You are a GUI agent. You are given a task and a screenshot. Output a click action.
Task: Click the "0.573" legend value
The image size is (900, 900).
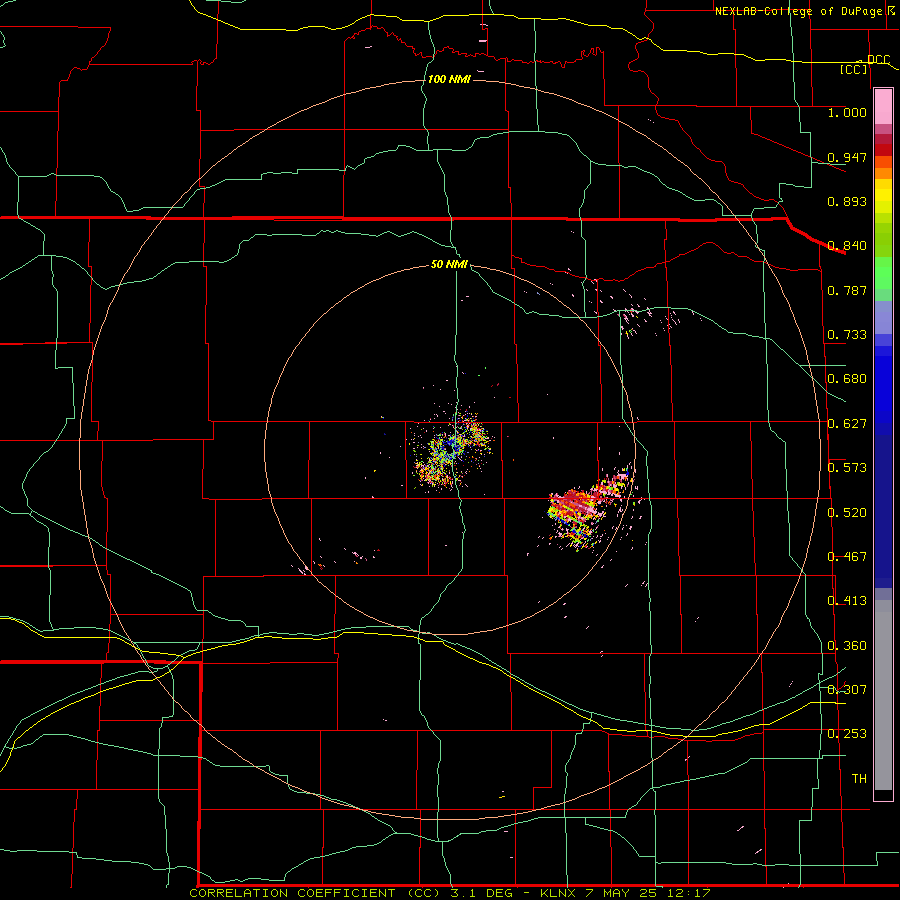pyautogui.click(x=847, y=468)
